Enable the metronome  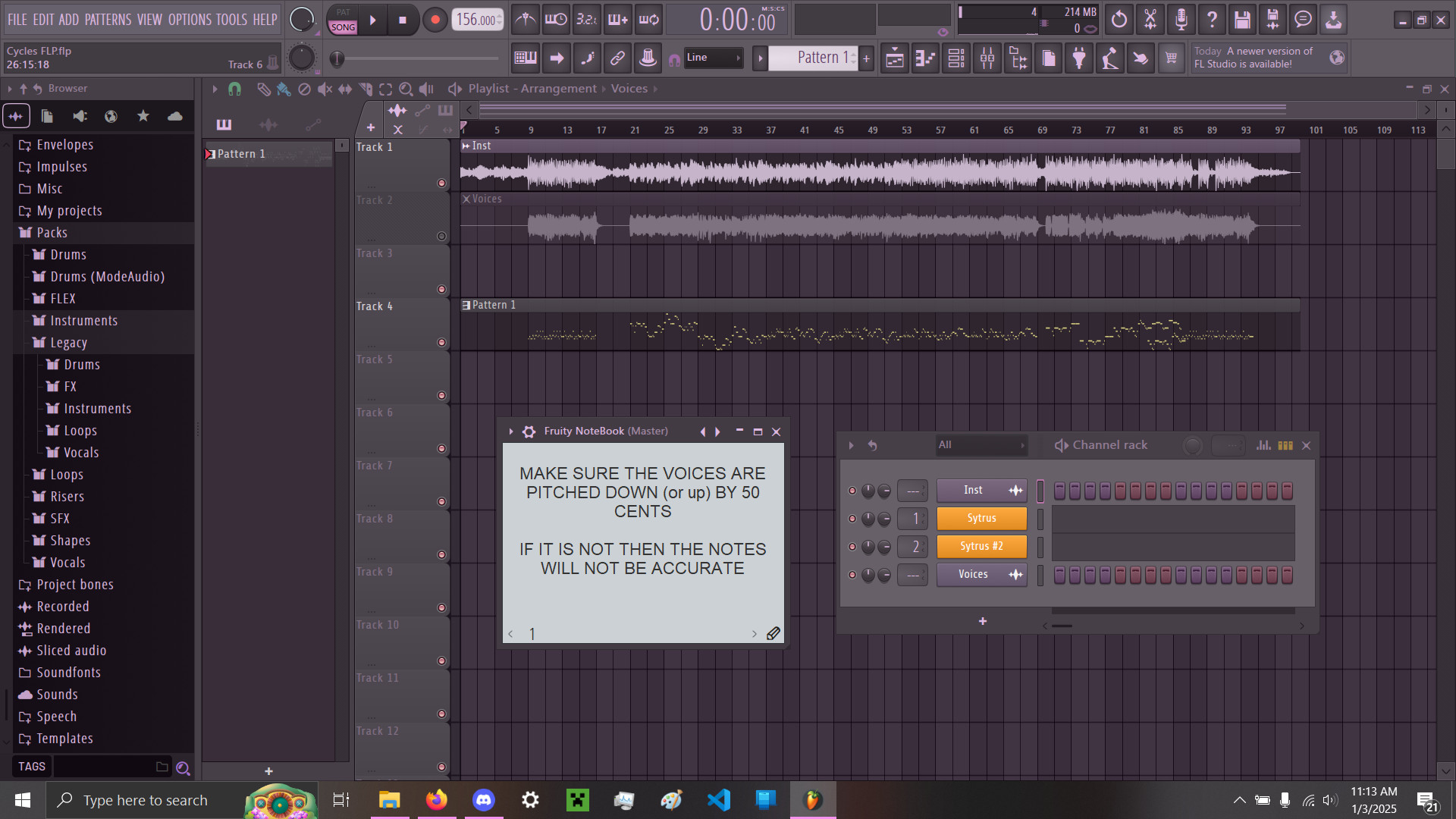(525, 19)
